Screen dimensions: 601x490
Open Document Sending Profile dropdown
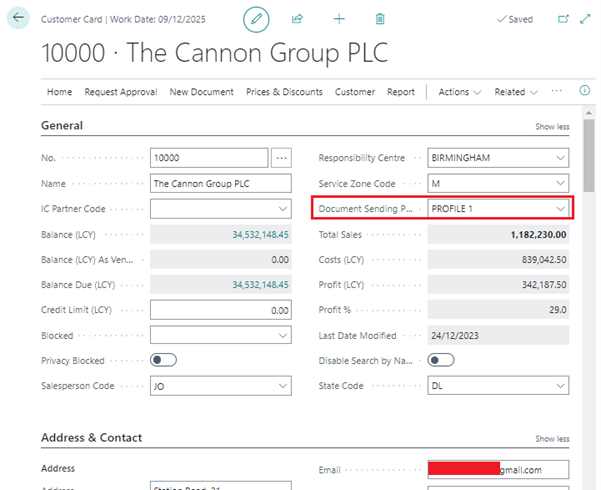[560, 209]
